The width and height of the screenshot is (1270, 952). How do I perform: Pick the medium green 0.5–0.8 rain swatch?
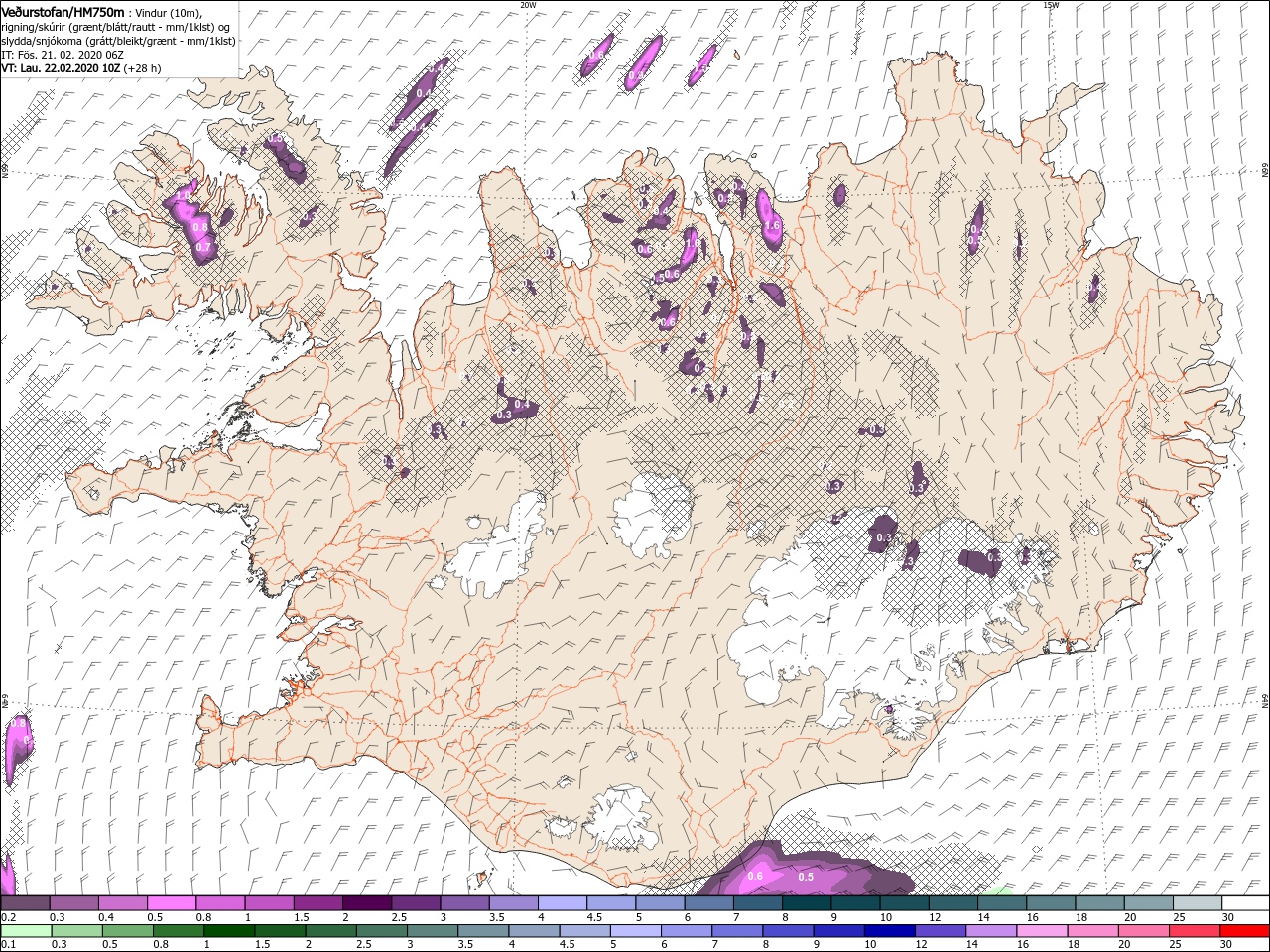pyautogui.click(x=127, y=931)
